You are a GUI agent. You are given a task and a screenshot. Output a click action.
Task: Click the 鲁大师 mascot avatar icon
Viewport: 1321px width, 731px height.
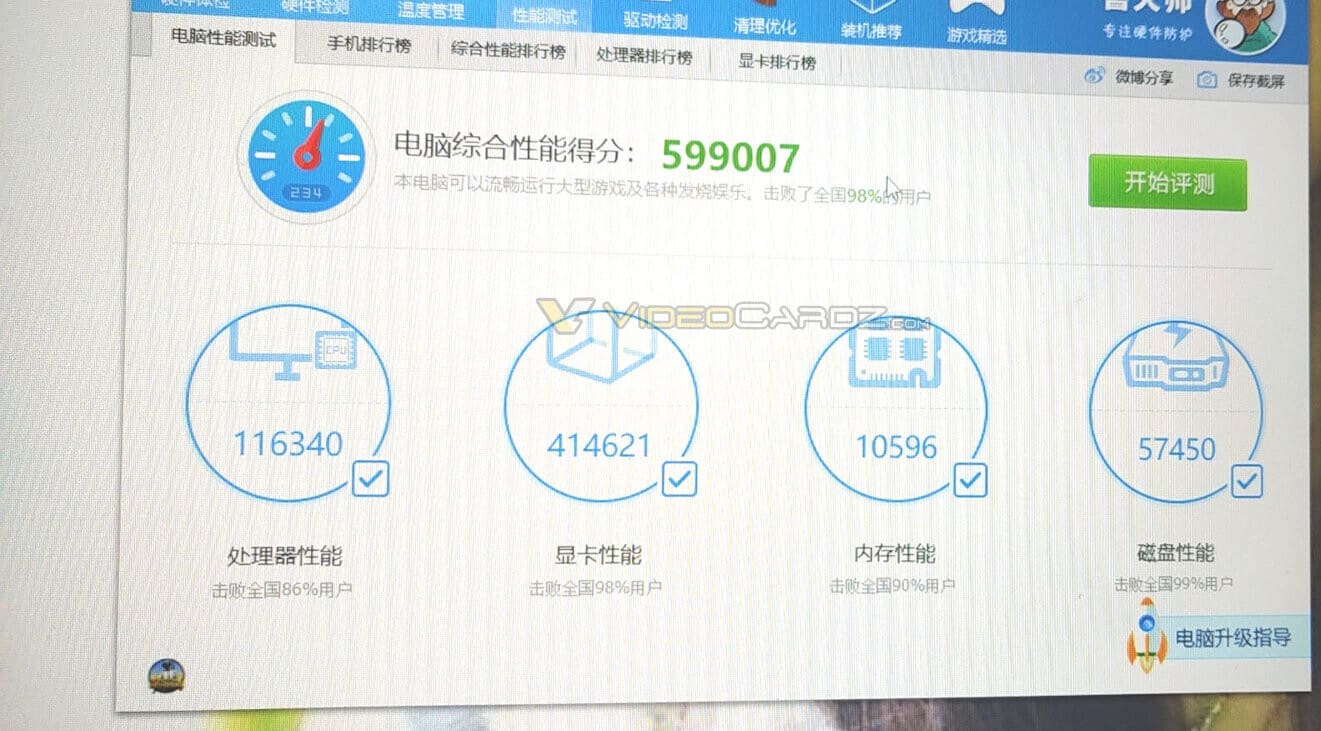click(x=1245, y=22)
